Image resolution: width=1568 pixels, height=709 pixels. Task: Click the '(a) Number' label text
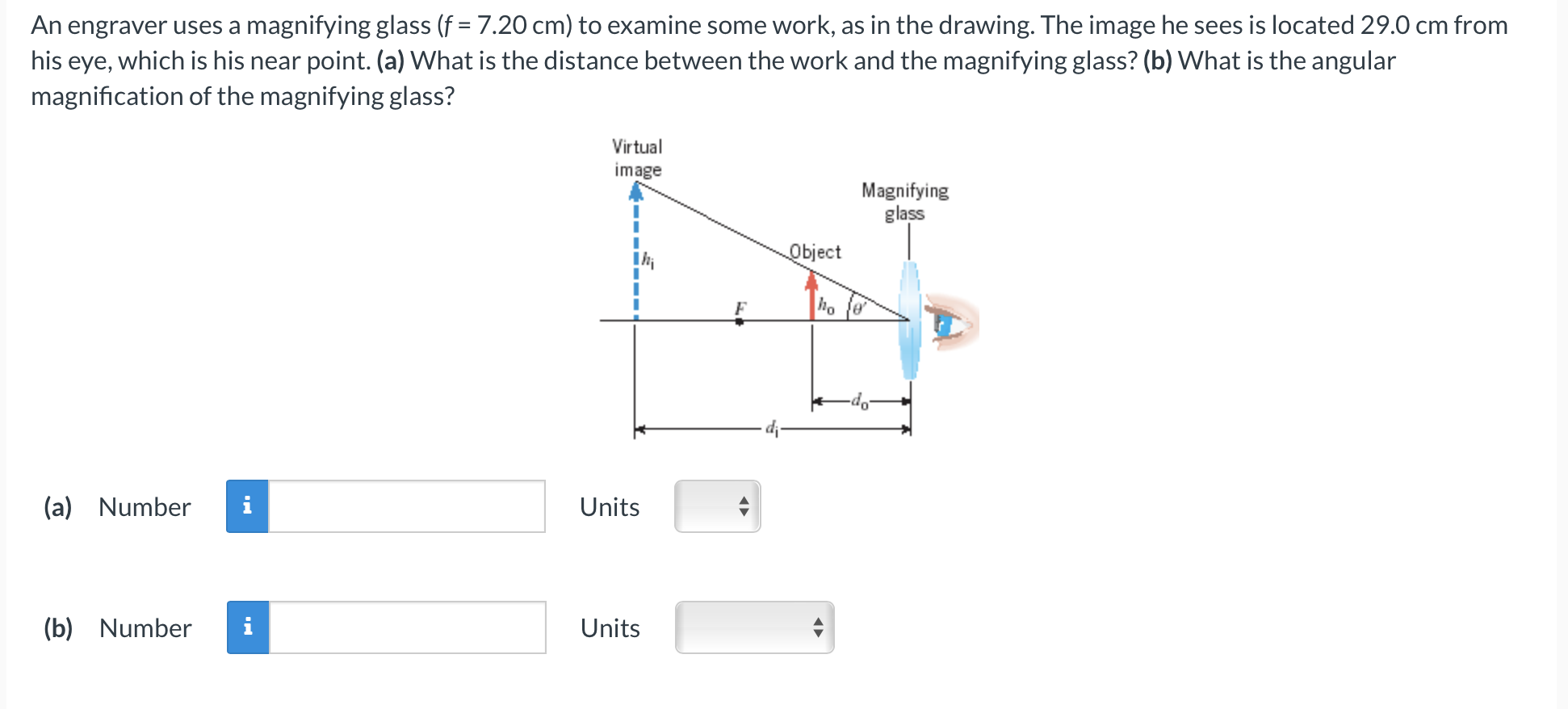click(116, 506)
